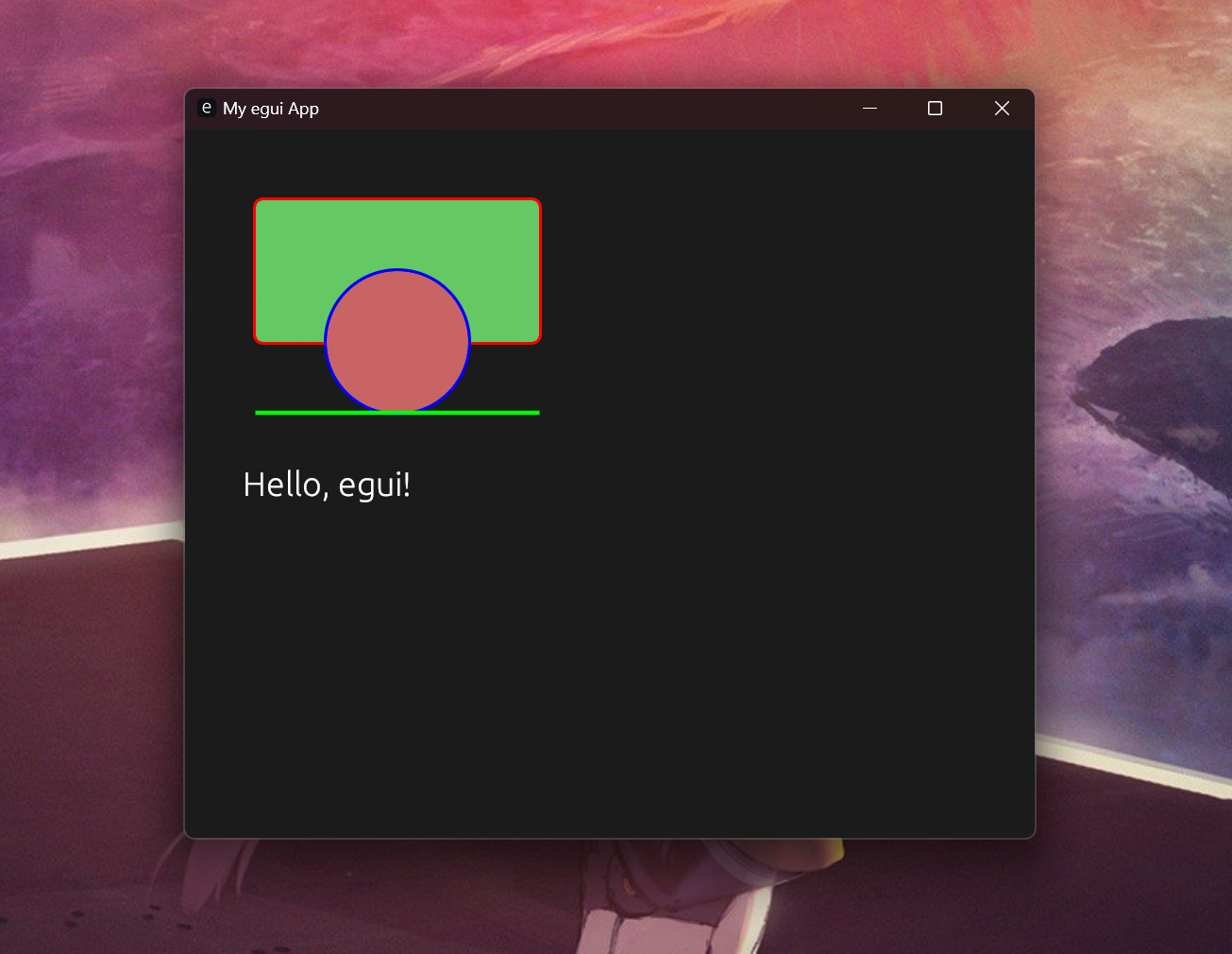
Task: Click the maximize button
Action: pyautogui.click(x=935, y=108)
